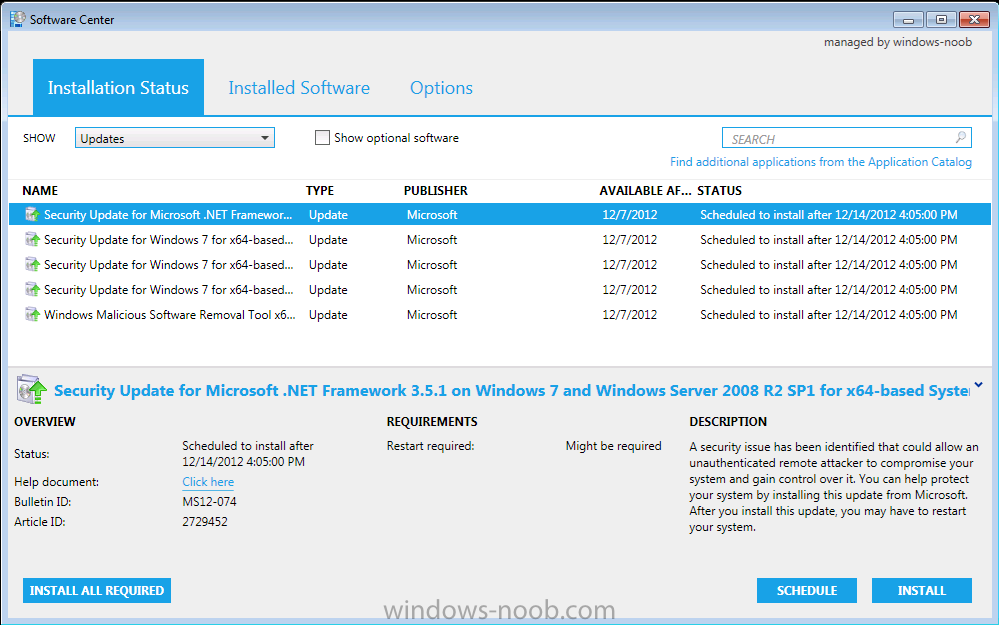Click the scheduled status in the .NET Framework row
Viewport: 999px width, 625px height.
click(828, 215)
